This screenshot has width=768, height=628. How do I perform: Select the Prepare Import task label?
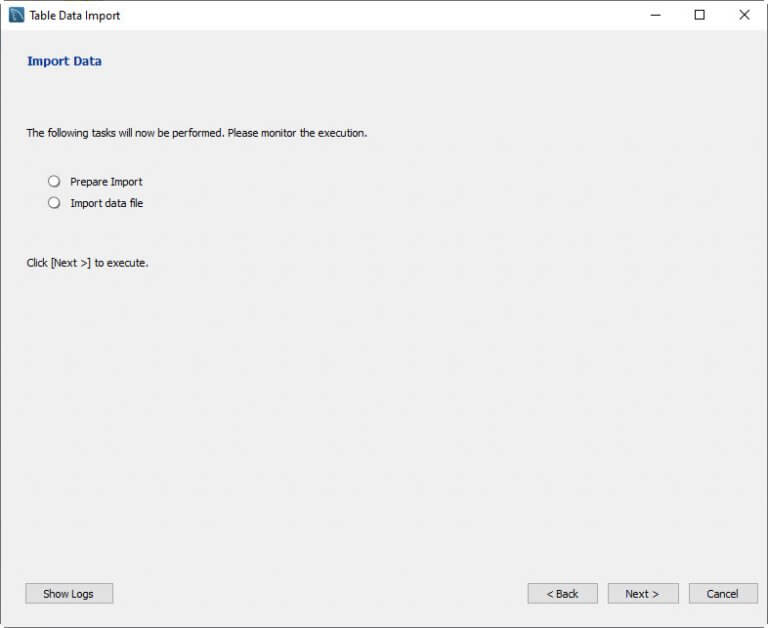click(106, 182)
